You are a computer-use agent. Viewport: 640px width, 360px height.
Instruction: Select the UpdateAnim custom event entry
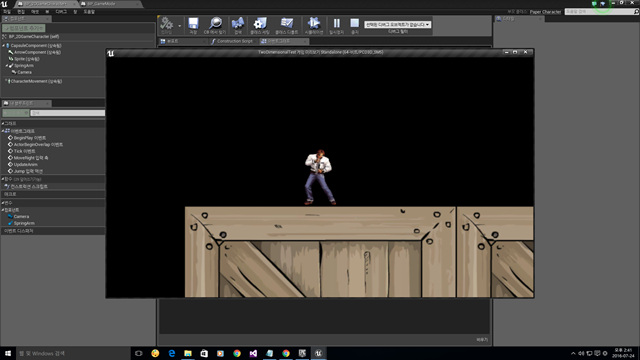pyautogui.click(x=25, y=164)
